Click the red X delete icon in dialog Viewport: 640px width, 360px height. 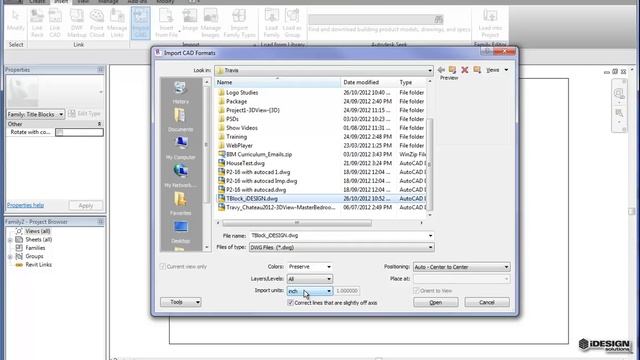pos(464,70)
